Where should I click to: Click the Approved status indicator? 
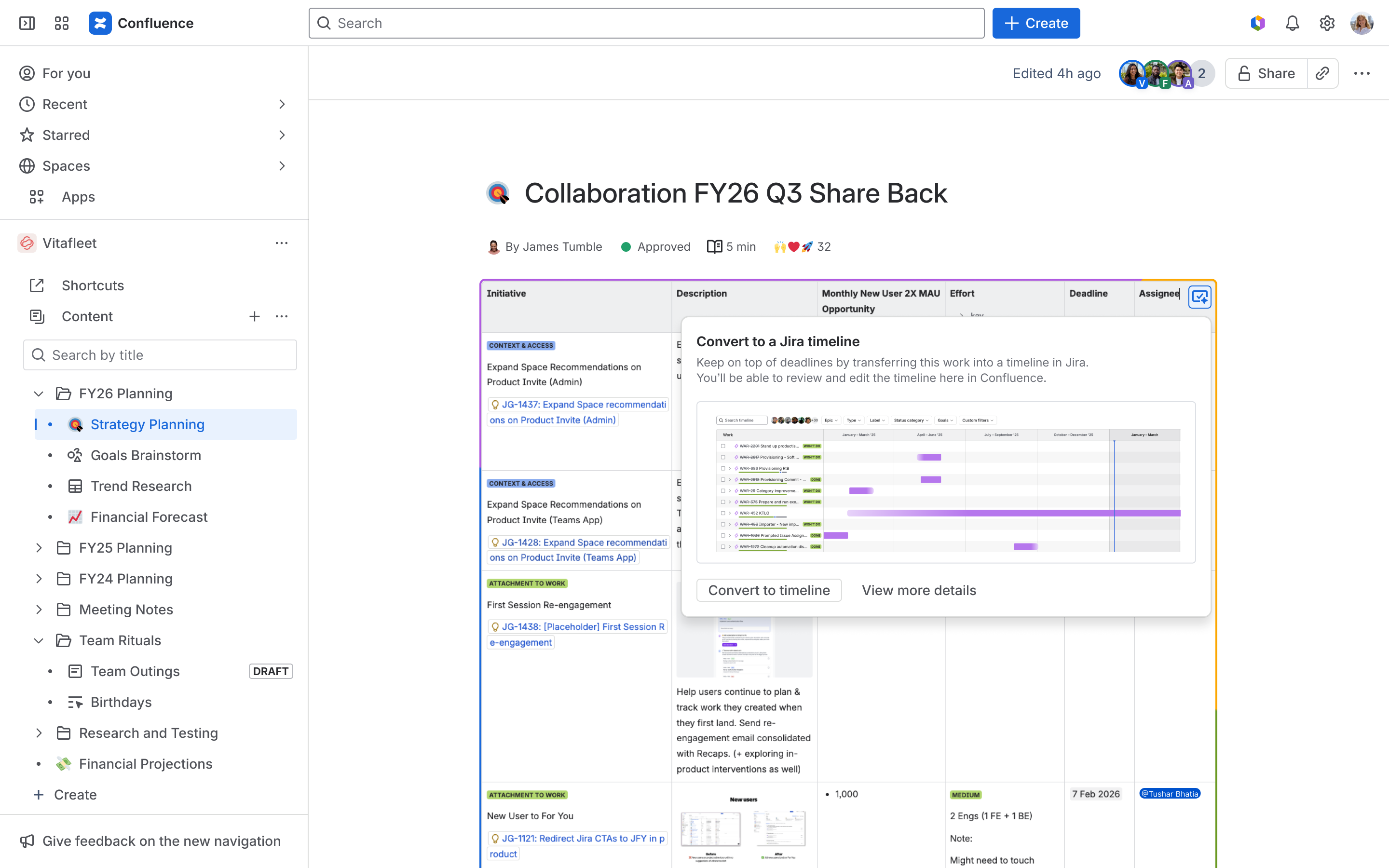[655, 247]
